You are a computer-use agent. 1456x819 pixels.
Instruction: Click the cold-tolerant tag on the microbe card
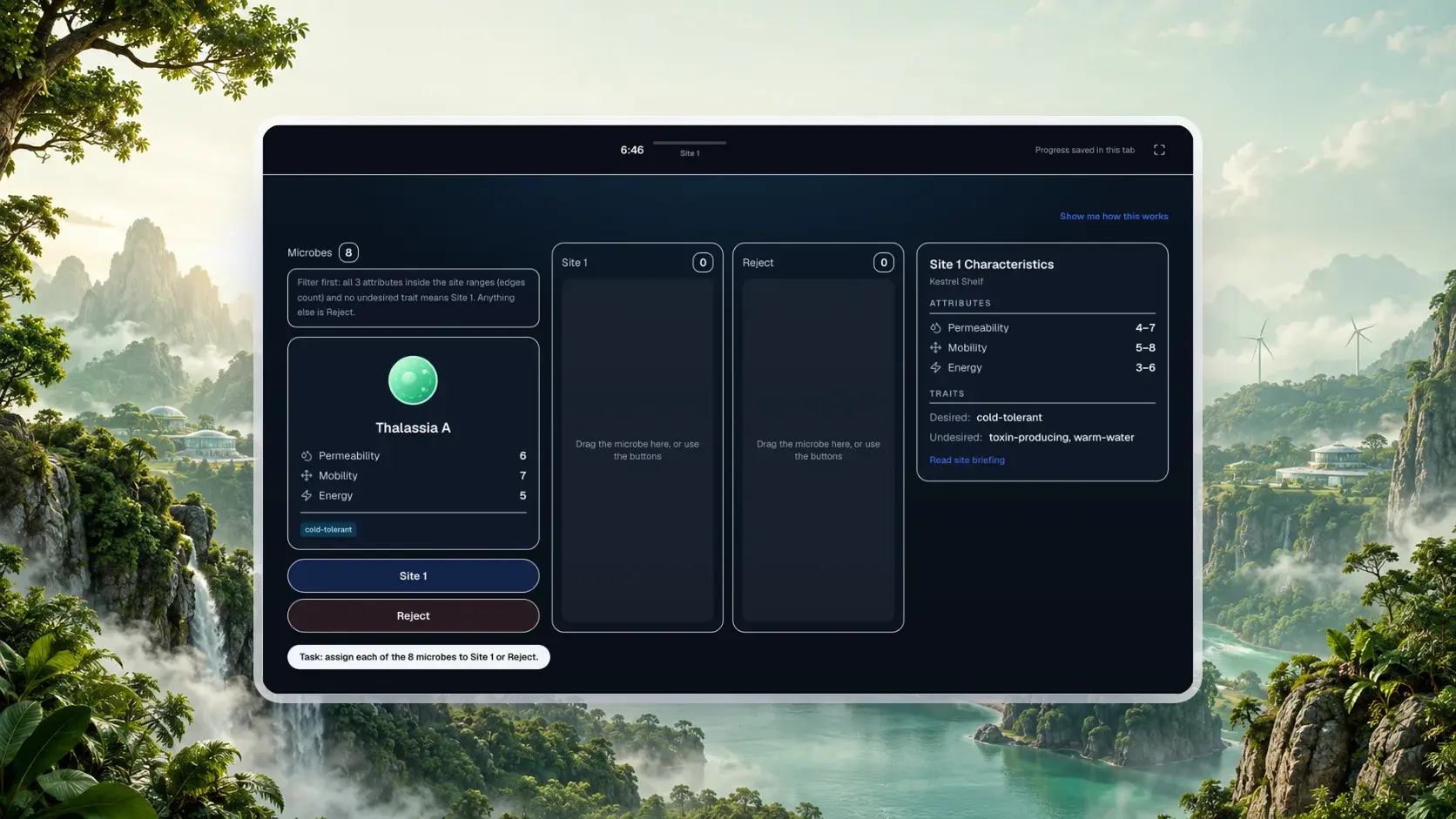click(328, 529)
